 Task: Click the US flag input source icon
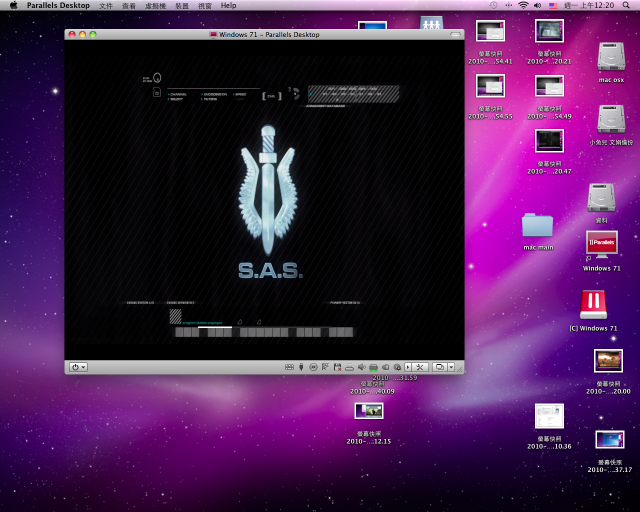coord(553,6)
